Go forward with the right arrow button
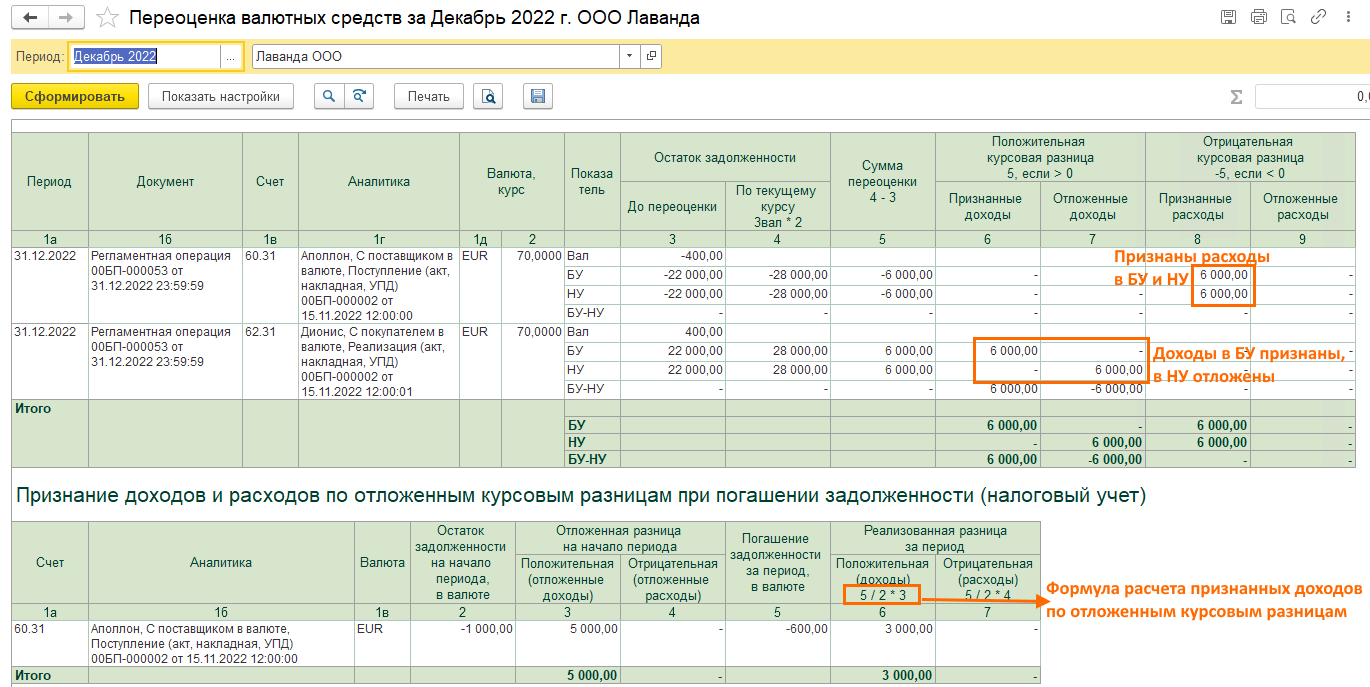The width and height of the screenshot is (1370, 687). (x=66, y=18)
